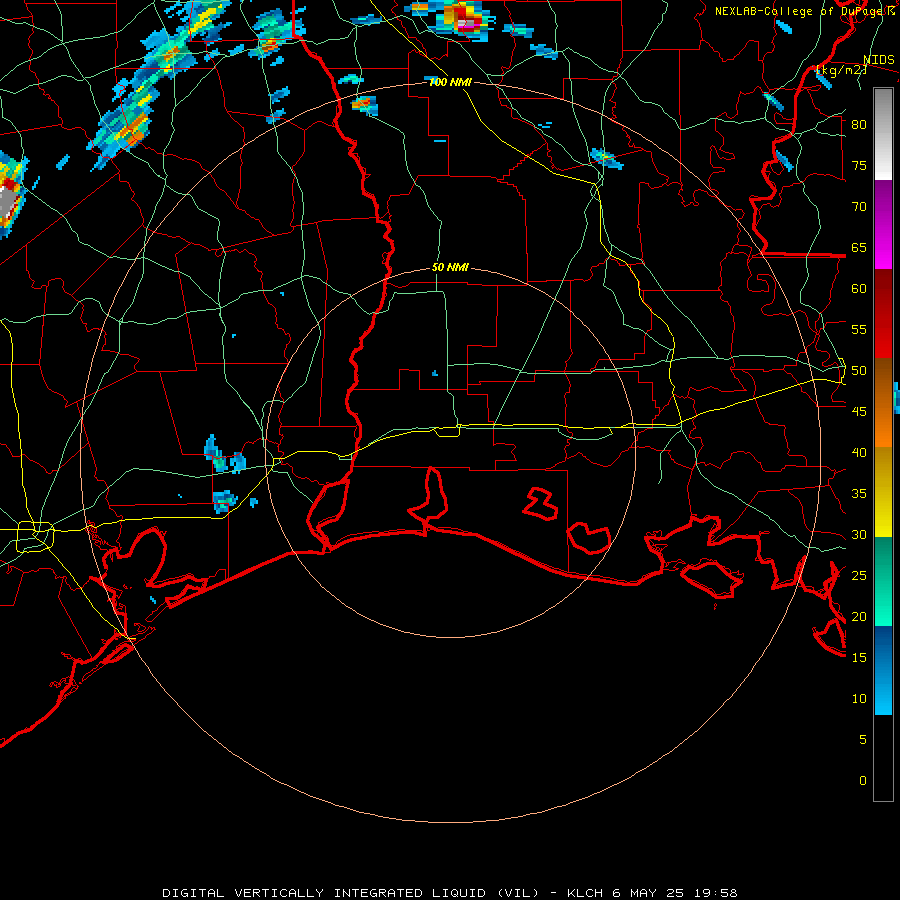This screenshot has width=900, height=900.
Task: Click the "80" value on the scale
Action: pos(859,125)
